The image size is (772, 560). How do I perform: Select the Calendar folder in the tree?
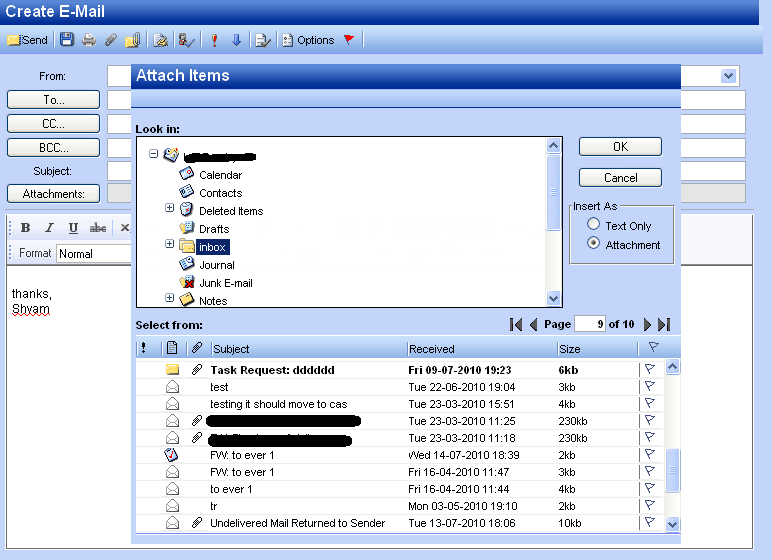tap(220, 175)
